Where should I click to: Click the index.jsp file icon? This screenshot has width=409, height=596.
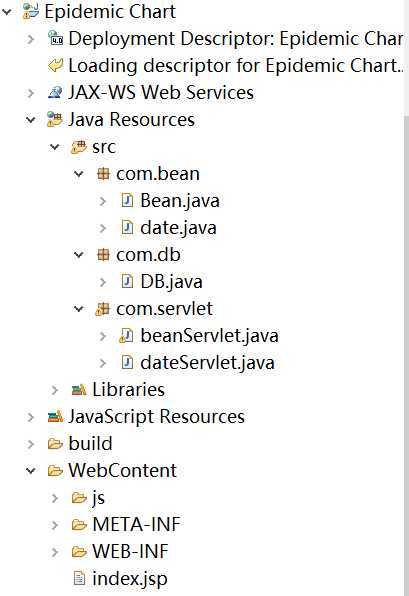tap(79, 579)
